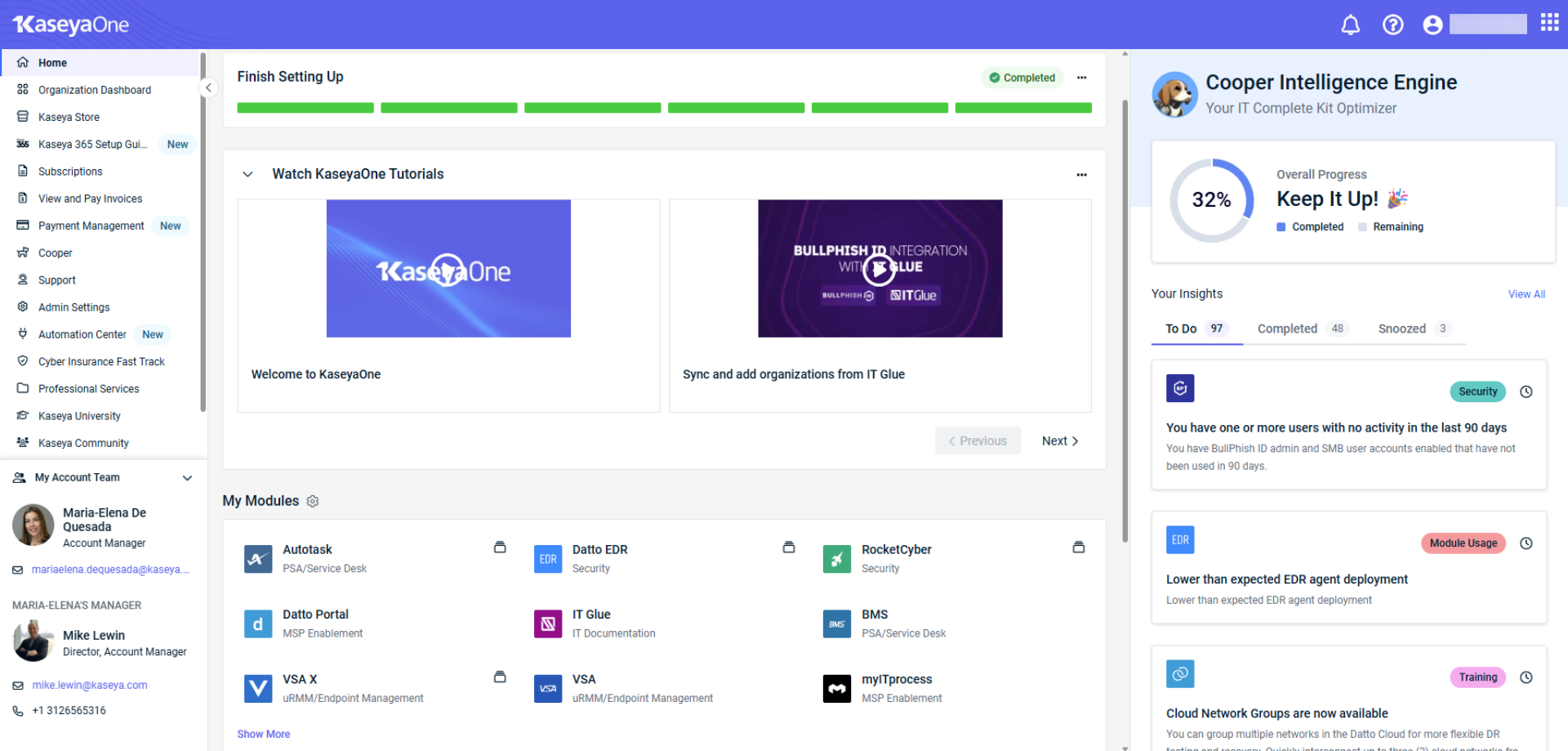The height and width of the screenshot is (751, 1568).
Task: Open the Autotask module icon
Action: pos(258,559)
